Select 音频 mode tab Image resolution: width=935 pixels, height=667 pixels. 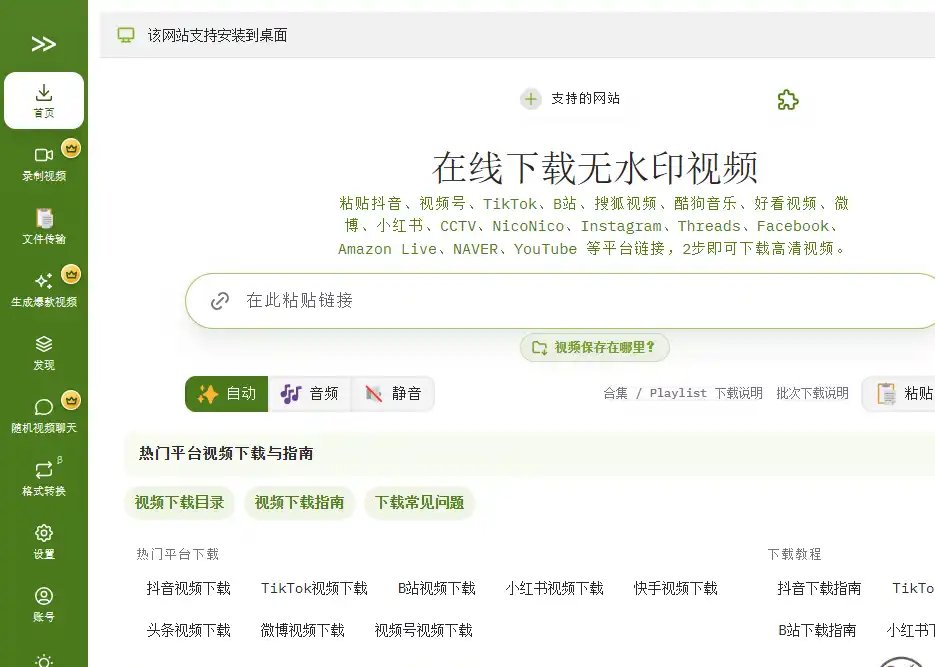[309, 393]
